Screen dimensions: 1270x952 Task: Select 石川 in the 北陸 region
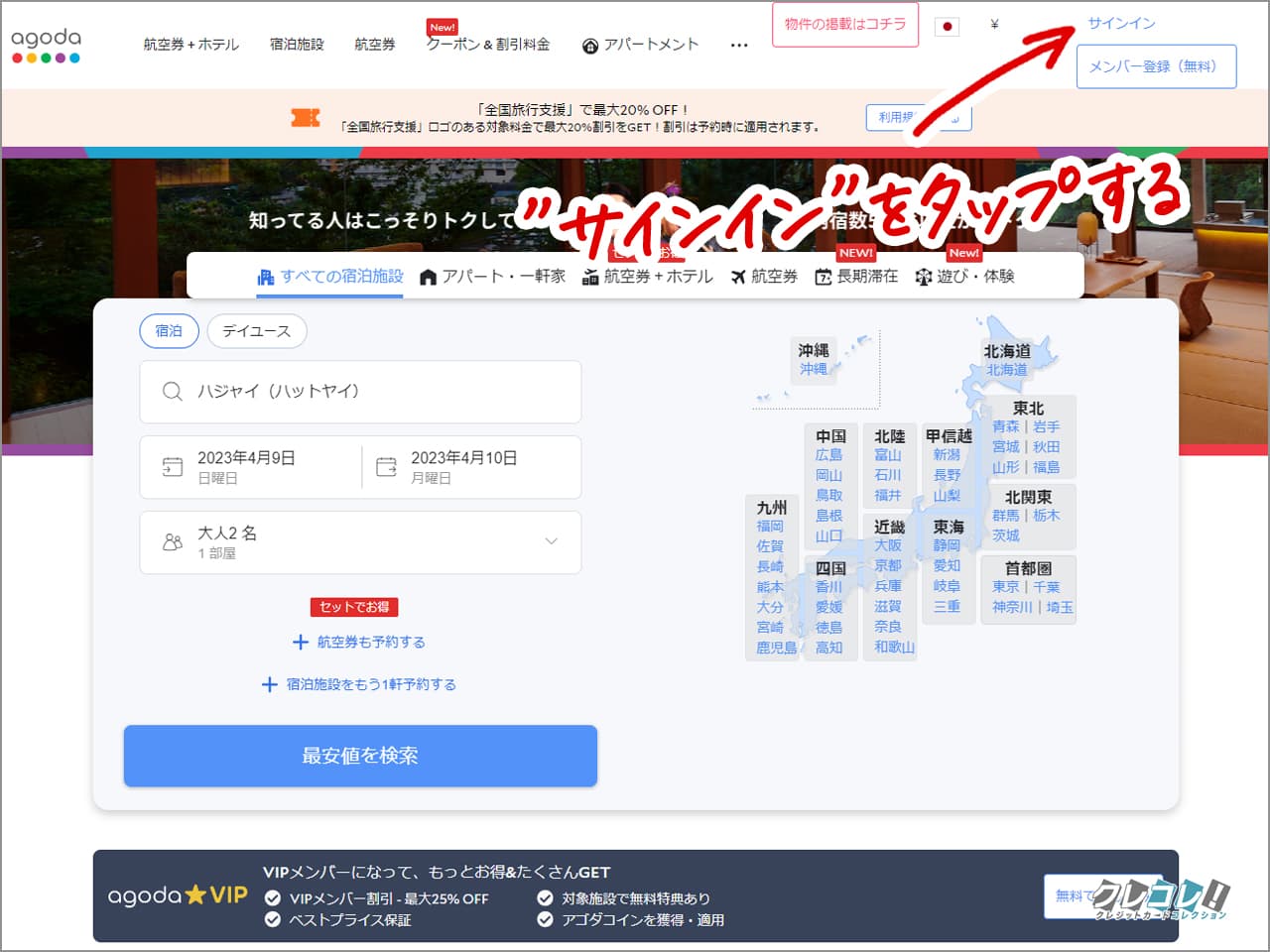point(888,475)
